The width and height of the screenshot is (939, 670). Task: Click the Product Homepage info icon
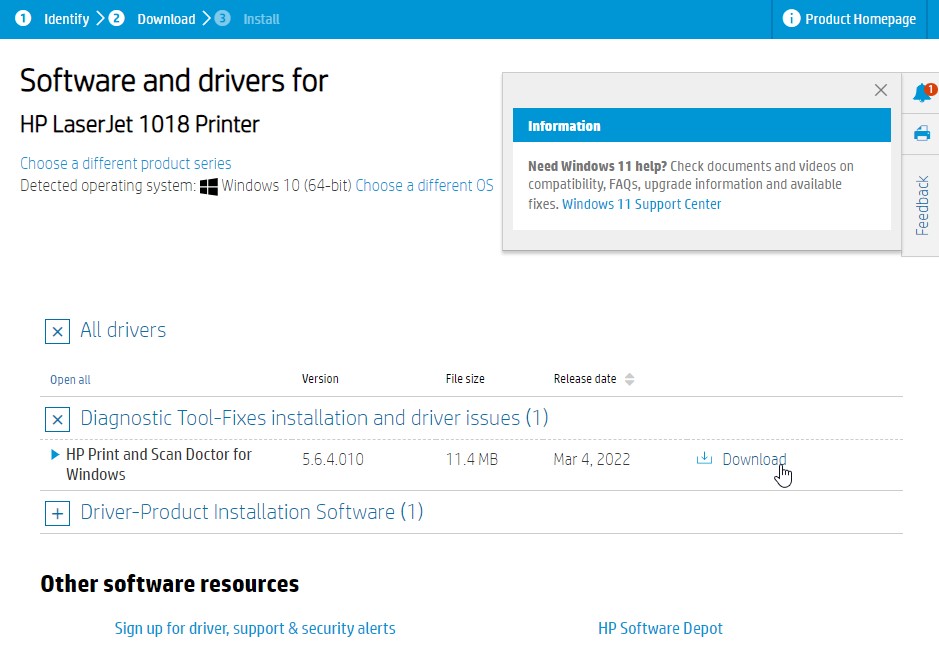791,19
